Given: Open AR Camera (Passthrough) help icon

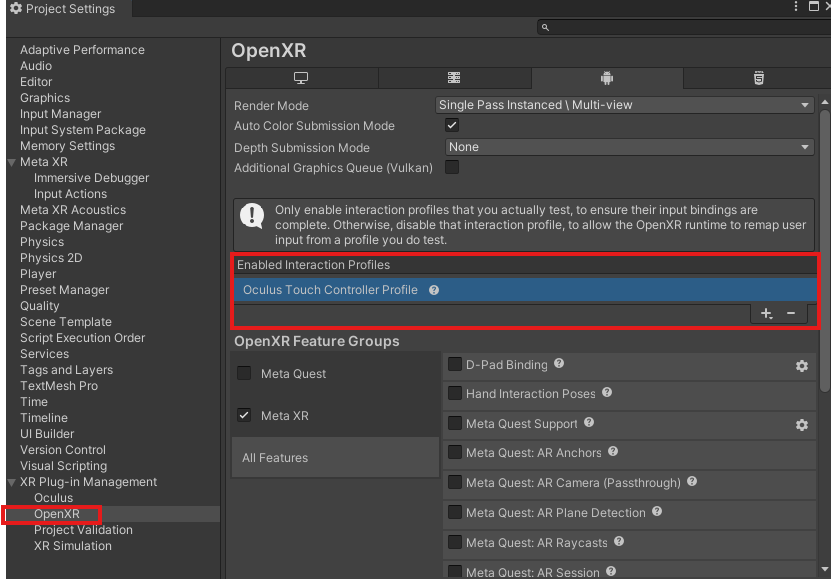Looking at the screenshot, I should 692,482.
